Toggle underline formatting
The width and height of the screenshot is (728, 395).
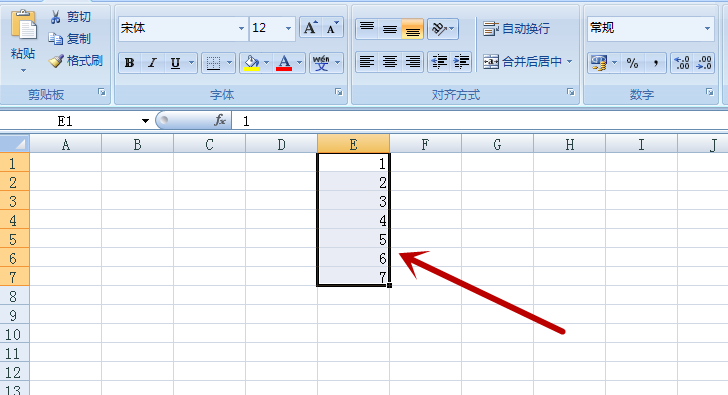pos(175,63)
